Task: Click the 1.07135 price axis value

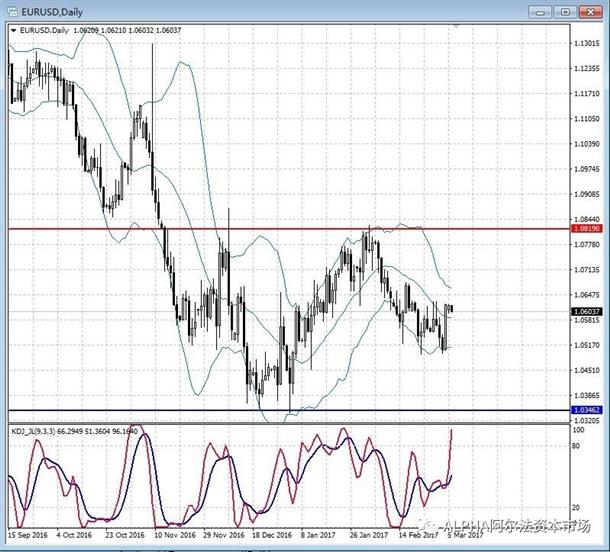Action: point(587,270)
